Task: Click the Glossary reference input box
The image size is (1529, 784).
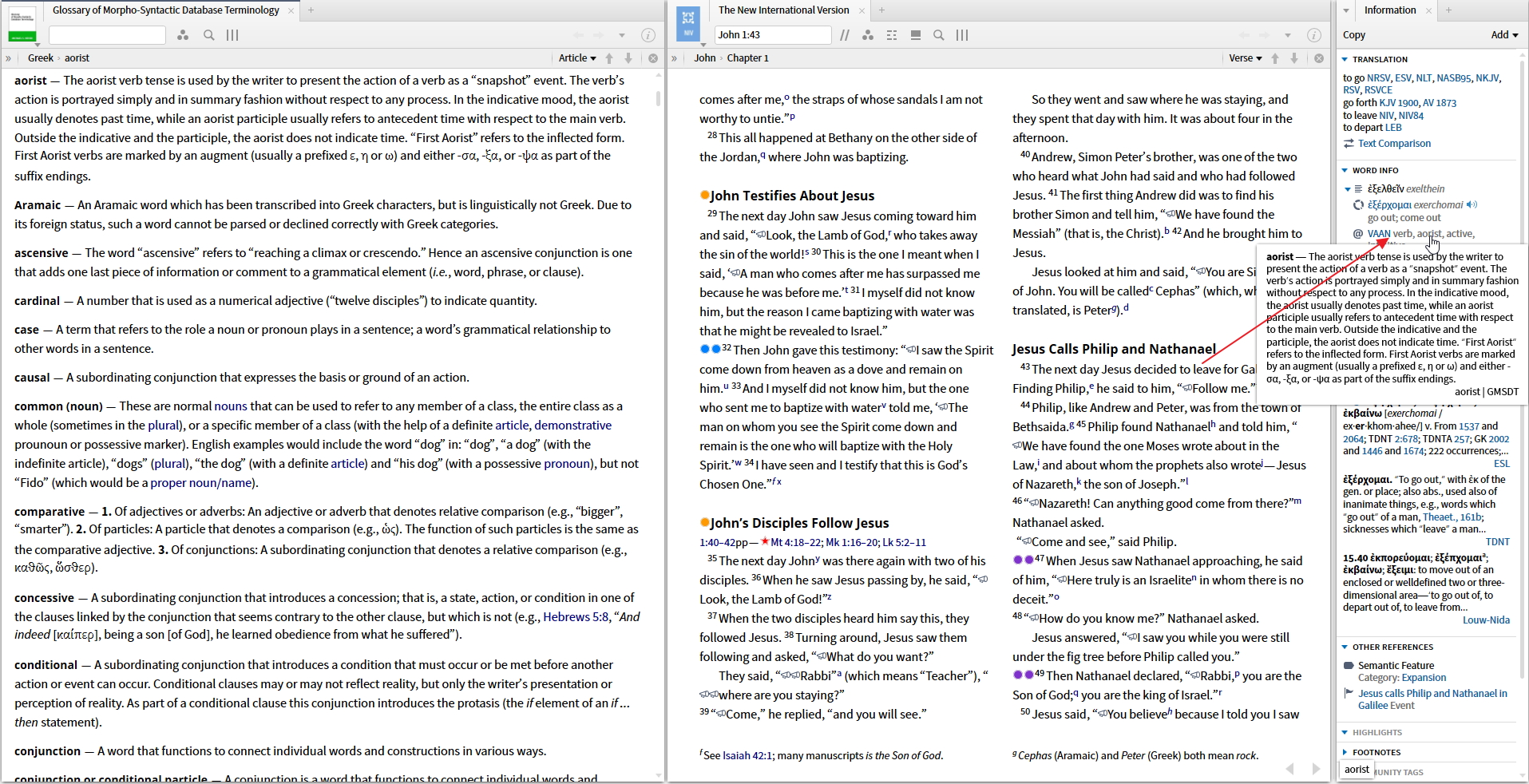Action: (x=107, y=35)
